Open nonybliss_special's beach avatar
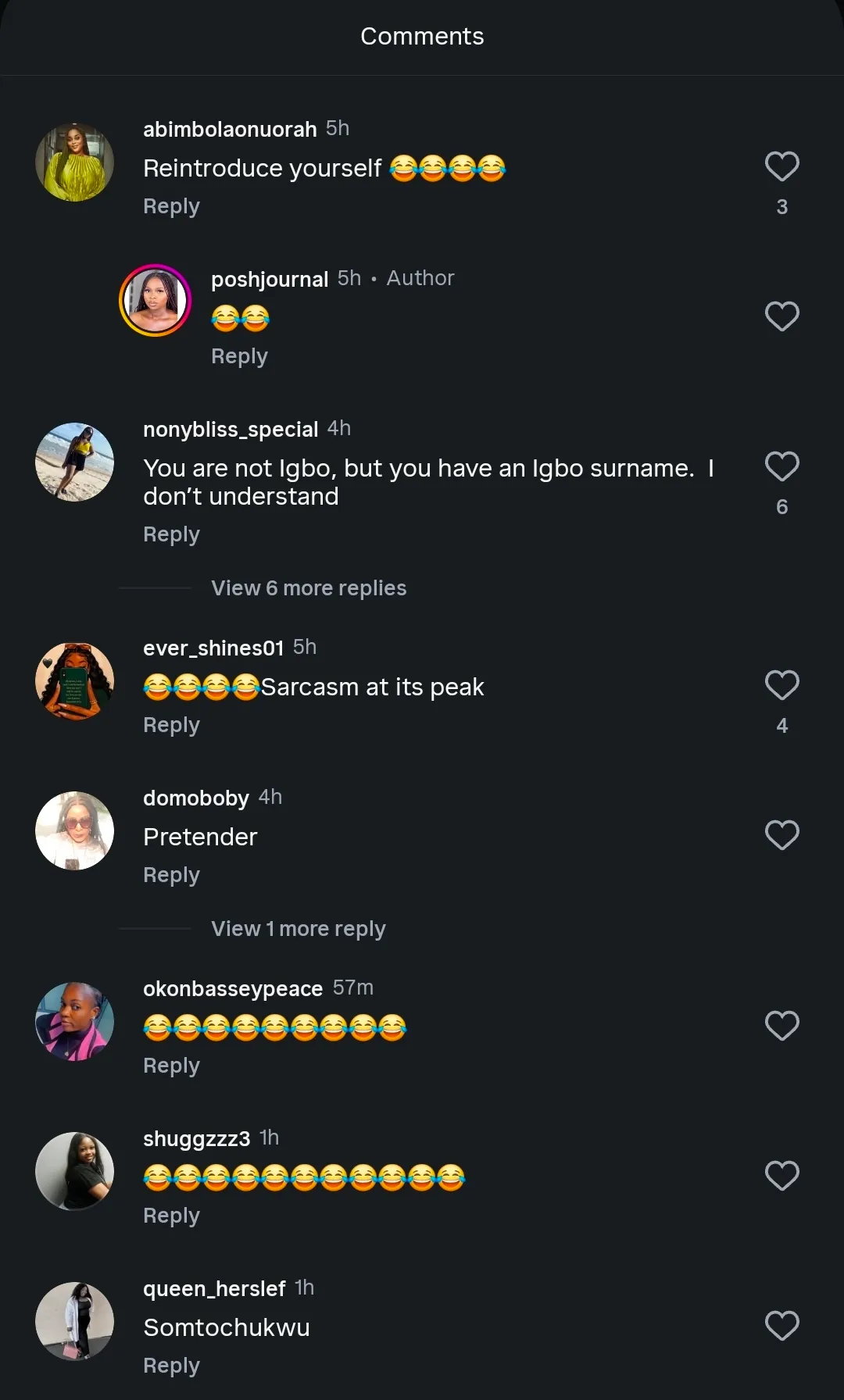 pos(75,462)
